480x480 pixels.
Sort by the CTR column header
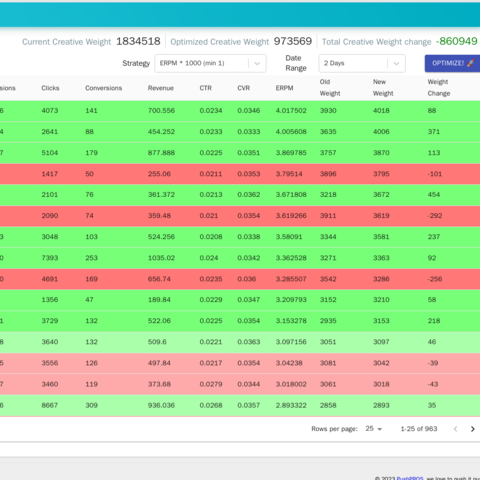point(206,88)
